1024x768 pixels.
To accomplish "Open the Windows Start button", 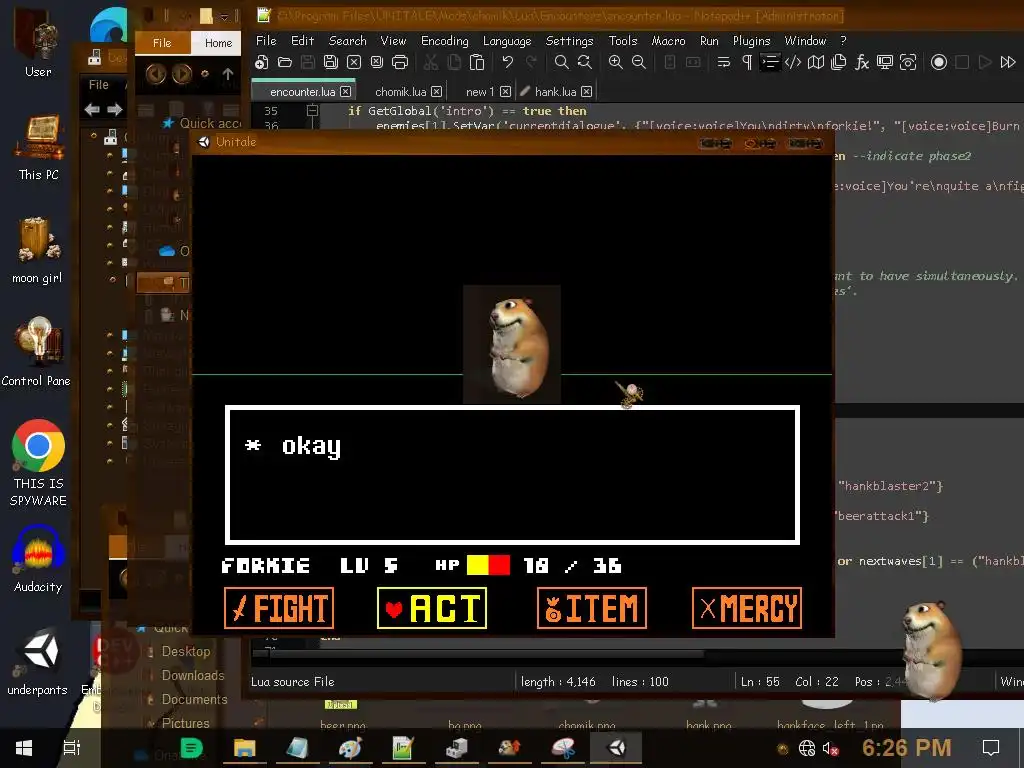I will pyautogui.click(x=24, y=748).
